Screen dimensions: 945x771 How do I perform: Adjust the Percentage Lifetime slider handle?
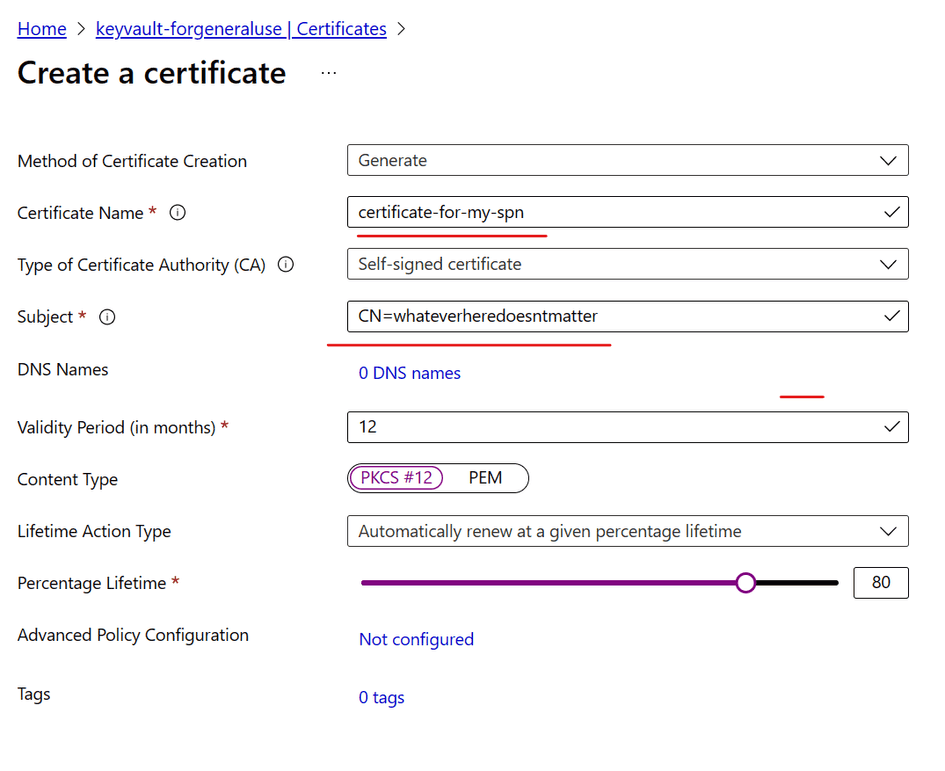pyautogui.click(x=746, y=582)
